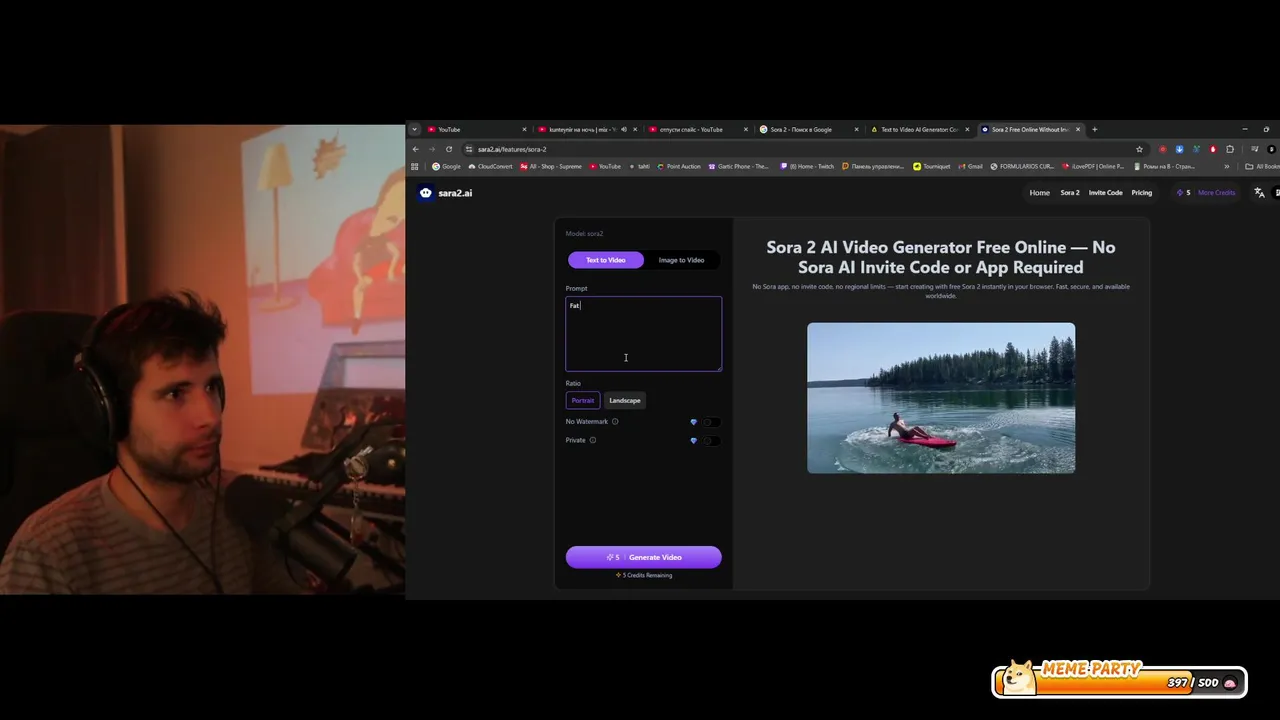Open the media controls toolbar icon
Viewport: 1280px width, 720px height.
[x=1254, y=149]
